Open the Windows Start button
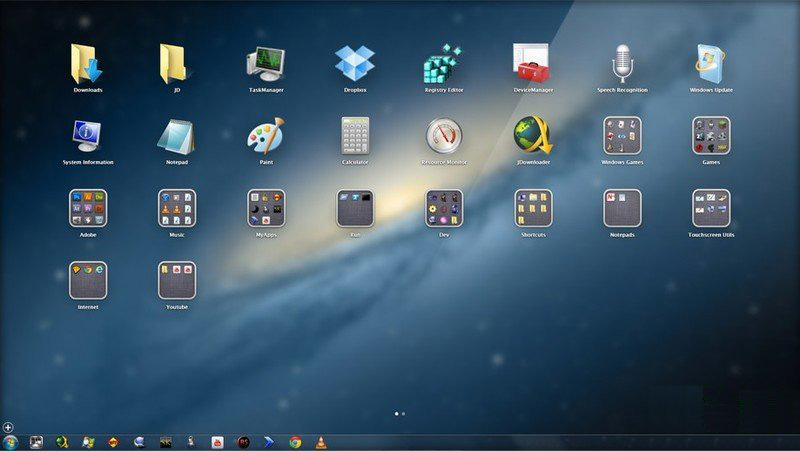Viewport: 800px width, 451px height. pos(11,442)
